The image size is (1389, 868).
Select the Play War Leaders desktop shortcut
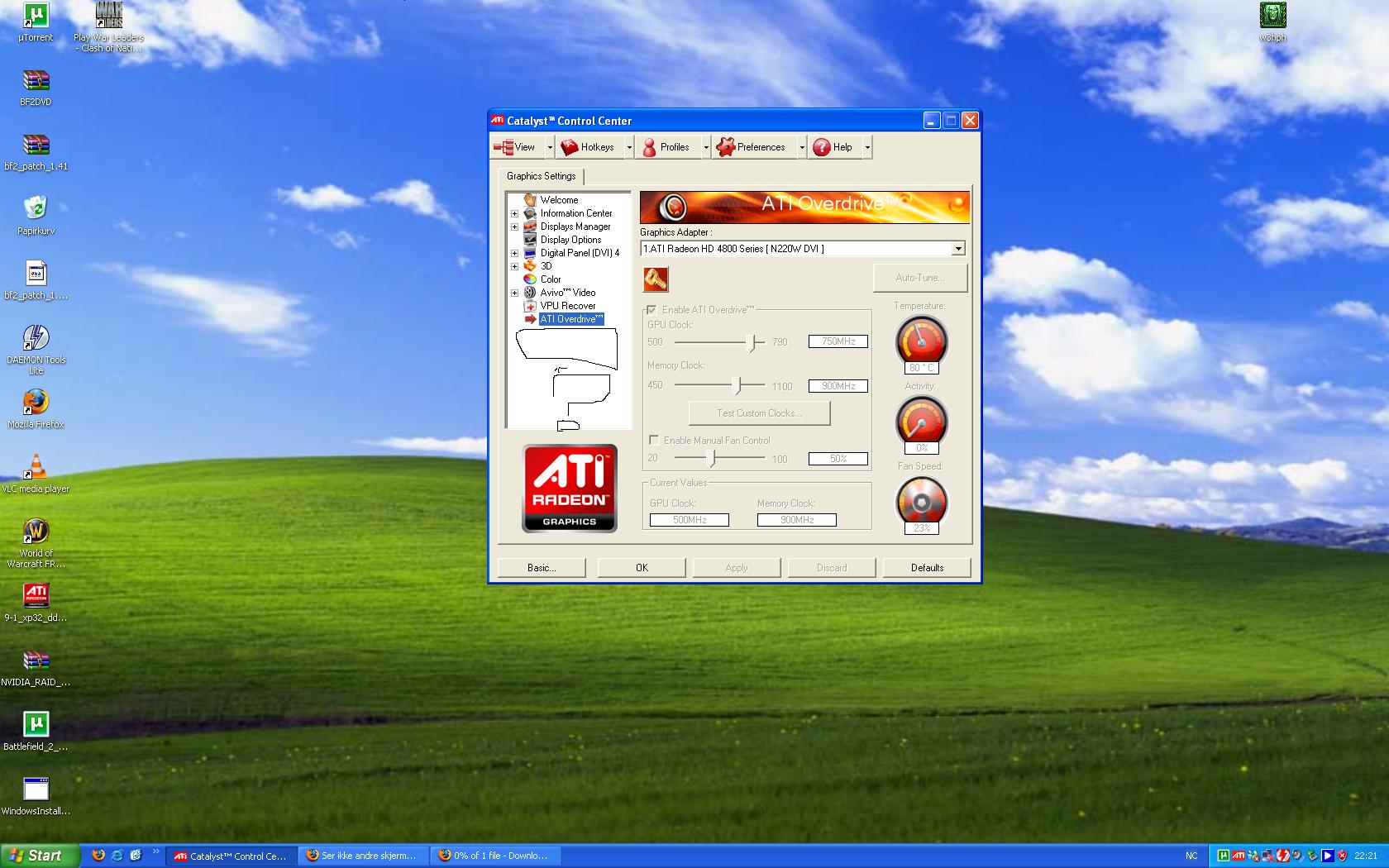[108, 27]
